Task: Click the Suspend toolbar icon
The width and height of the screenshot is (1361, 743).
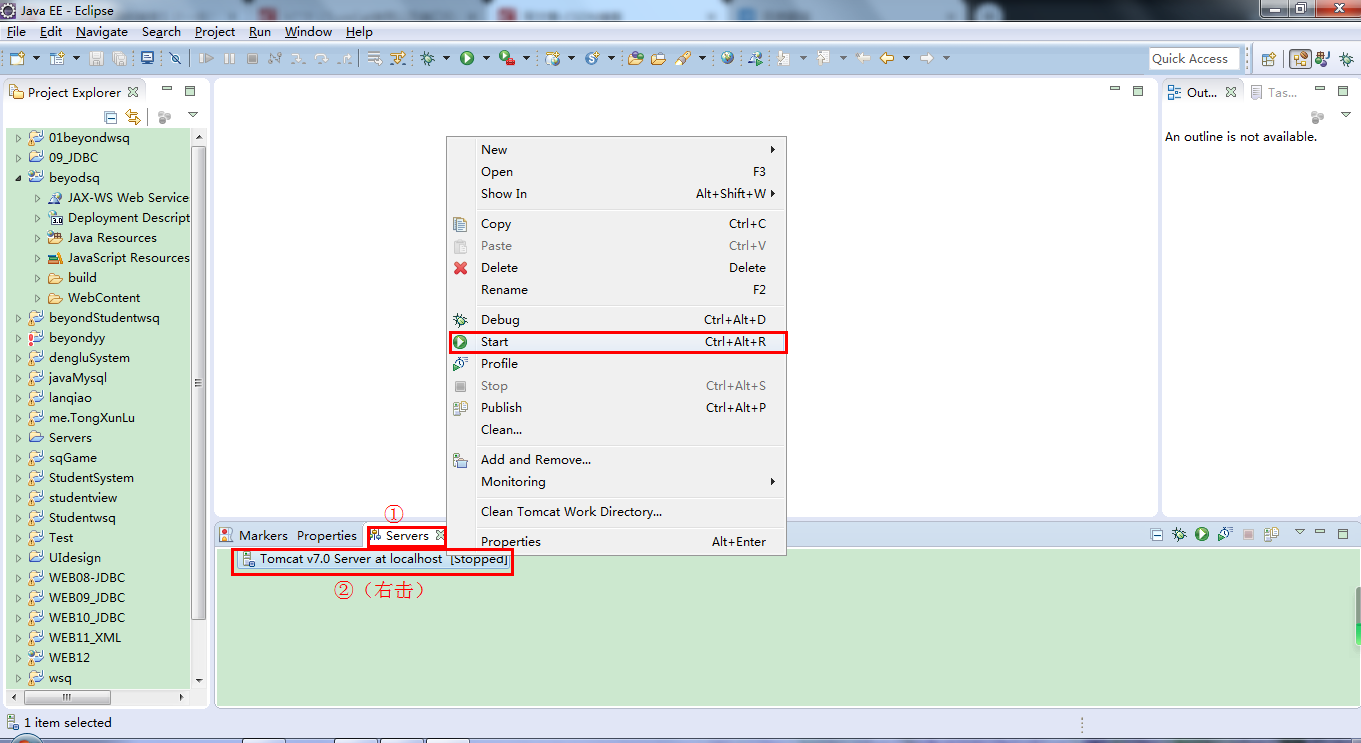Action: click(x=229, y=58)
